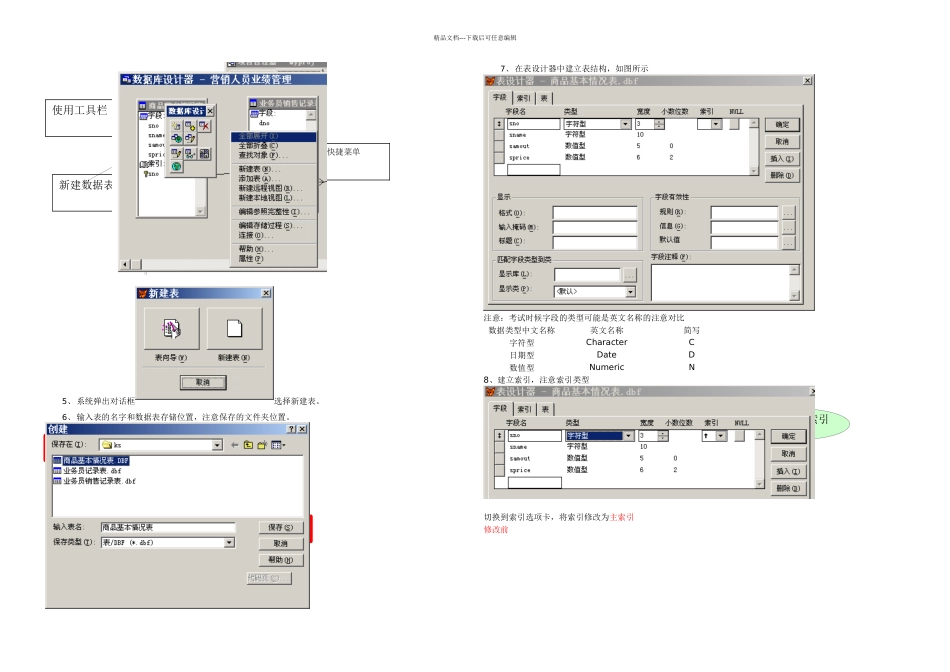
Task: Open the 保存在 folder dropdown
Action: pos(217,445)
